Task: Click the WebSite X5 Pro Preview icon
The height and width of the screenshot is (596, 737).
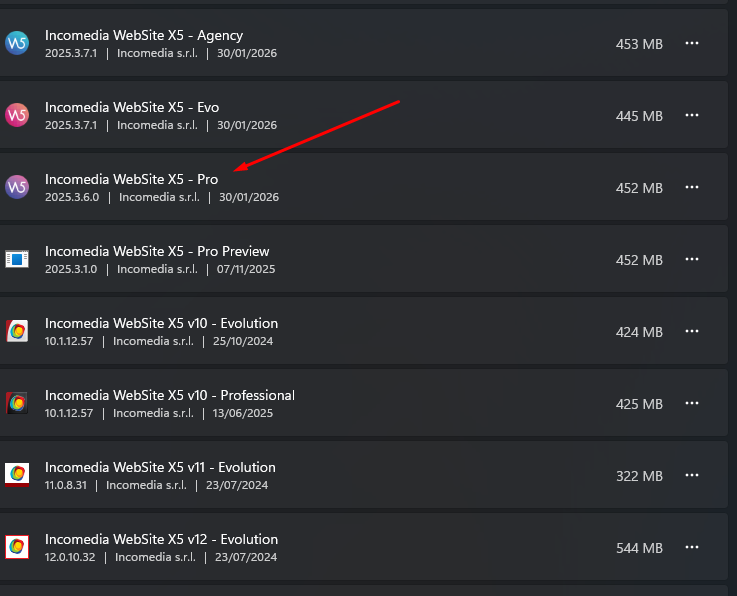Action: click(17, 259)
